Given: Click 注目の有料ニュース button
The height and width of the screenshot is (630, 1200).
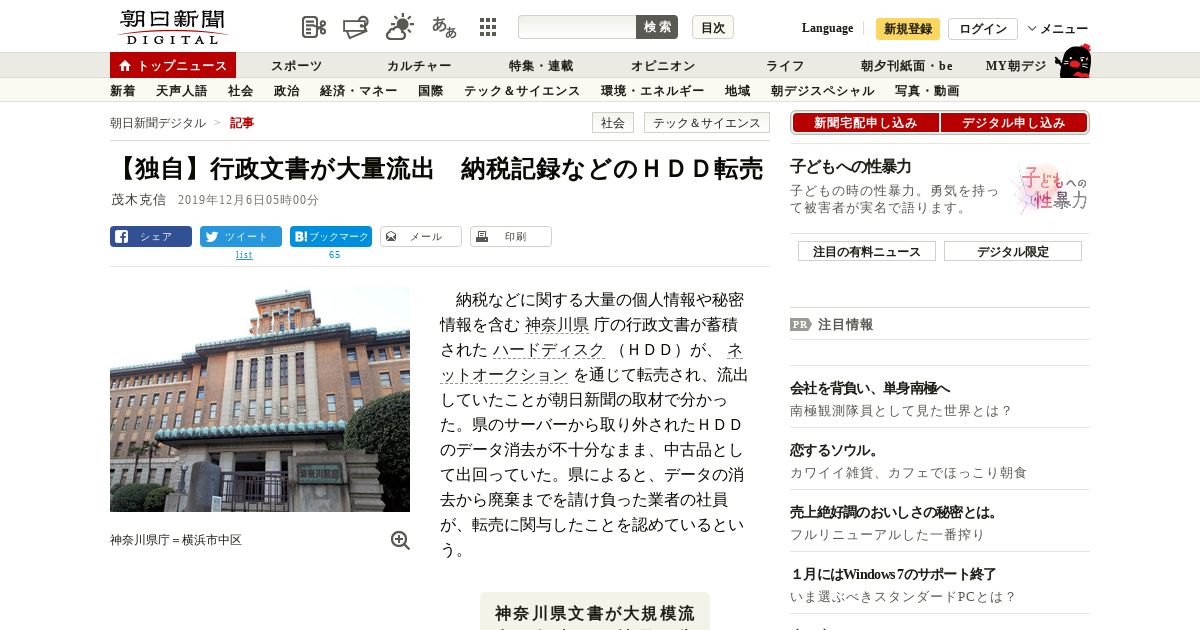Looking at the screenshot, I should point(867,251).
